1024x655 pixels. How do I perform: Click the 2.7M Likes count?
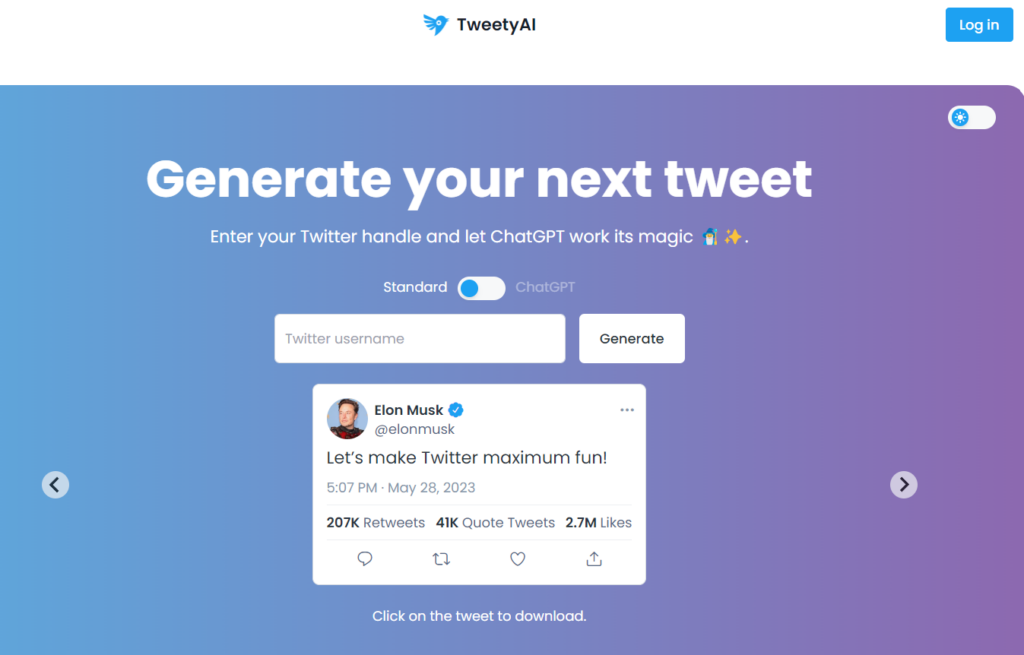point(598,522)
